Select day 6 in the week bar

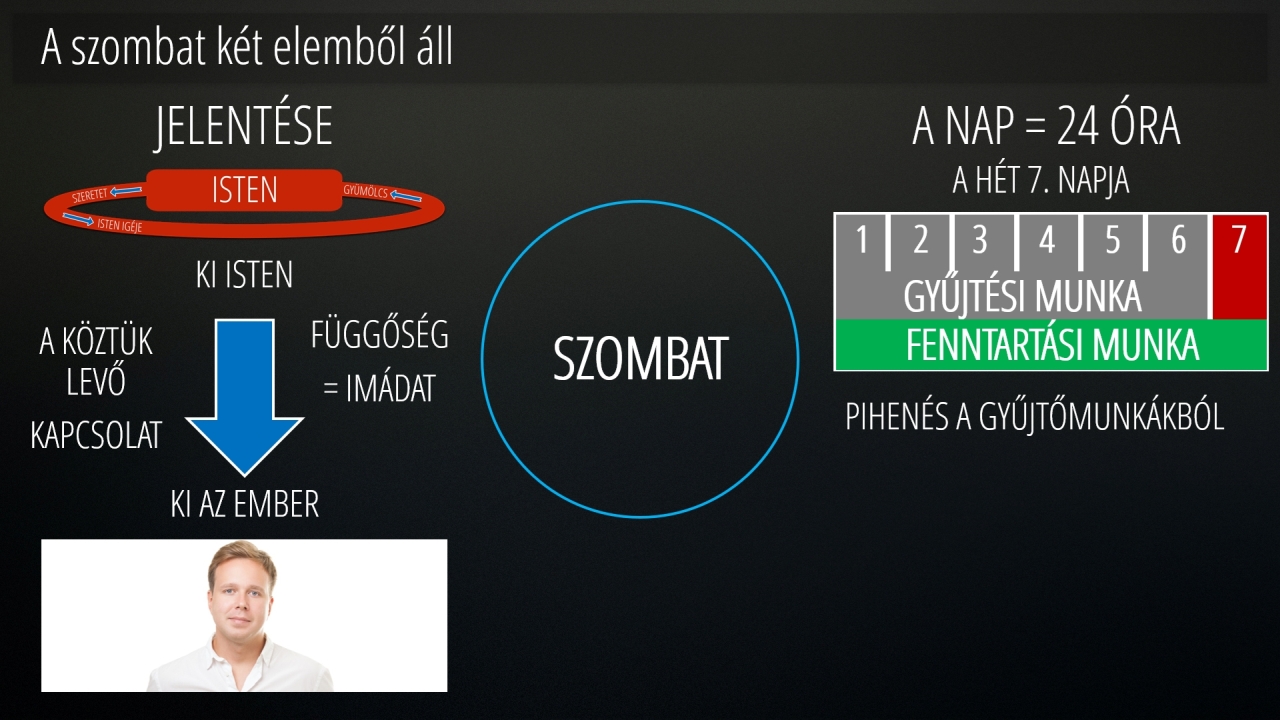(1178, 241)
